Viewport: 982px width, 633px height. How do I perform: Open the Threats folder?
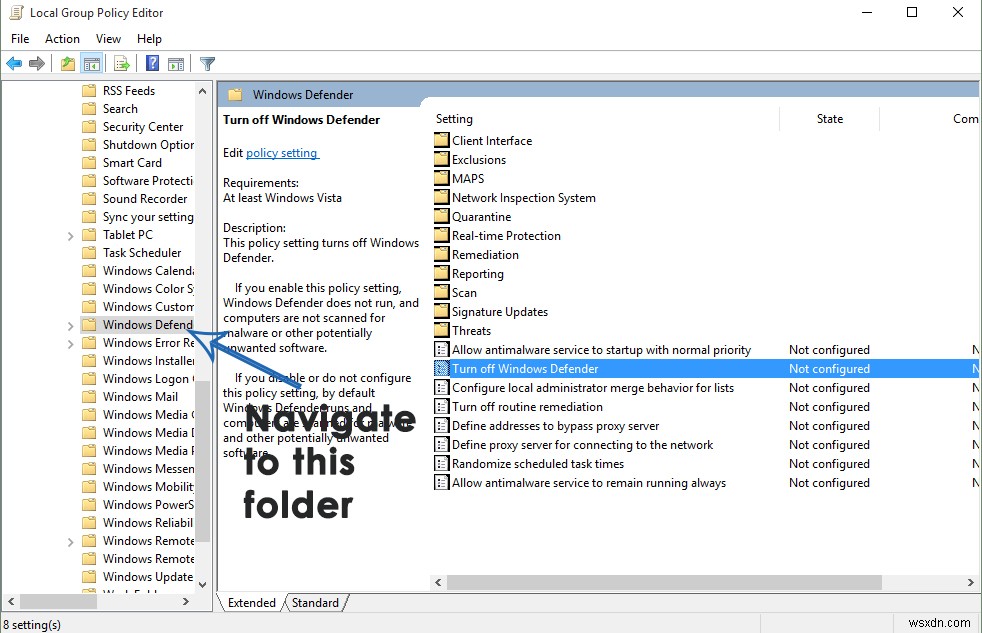click(463, 331)
